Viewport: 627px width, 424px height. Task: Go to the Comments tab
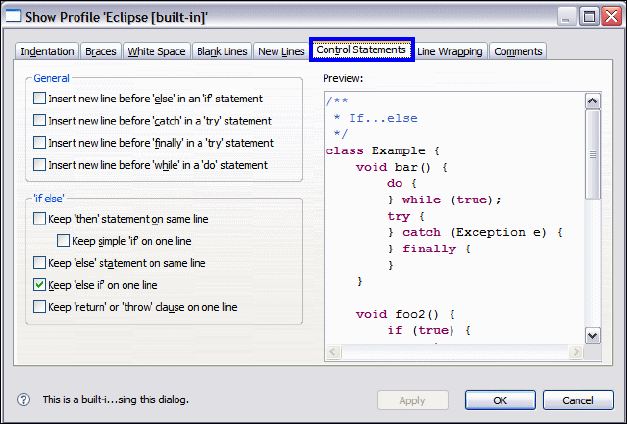click(518, 51)
